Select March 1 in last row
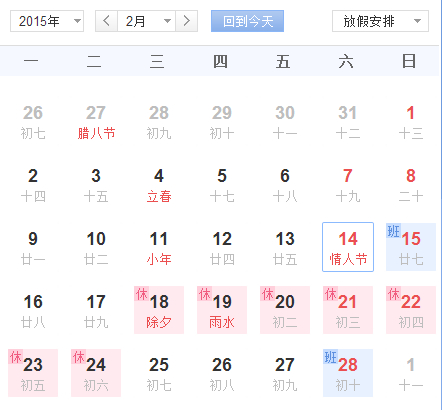 tap(411, 373)
